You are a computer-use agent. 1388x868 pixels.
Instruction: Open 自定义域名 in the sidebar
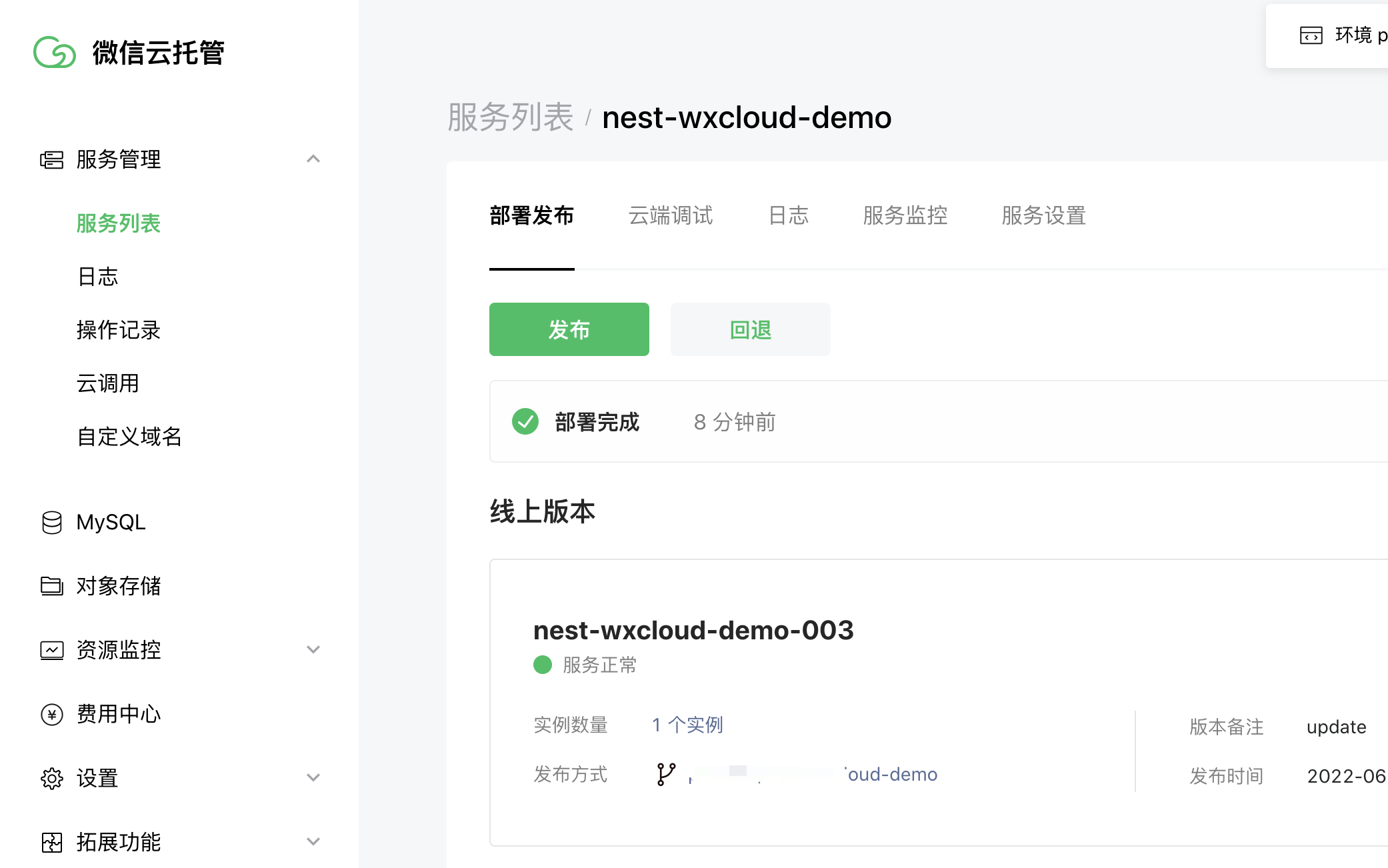pos(129,437)
